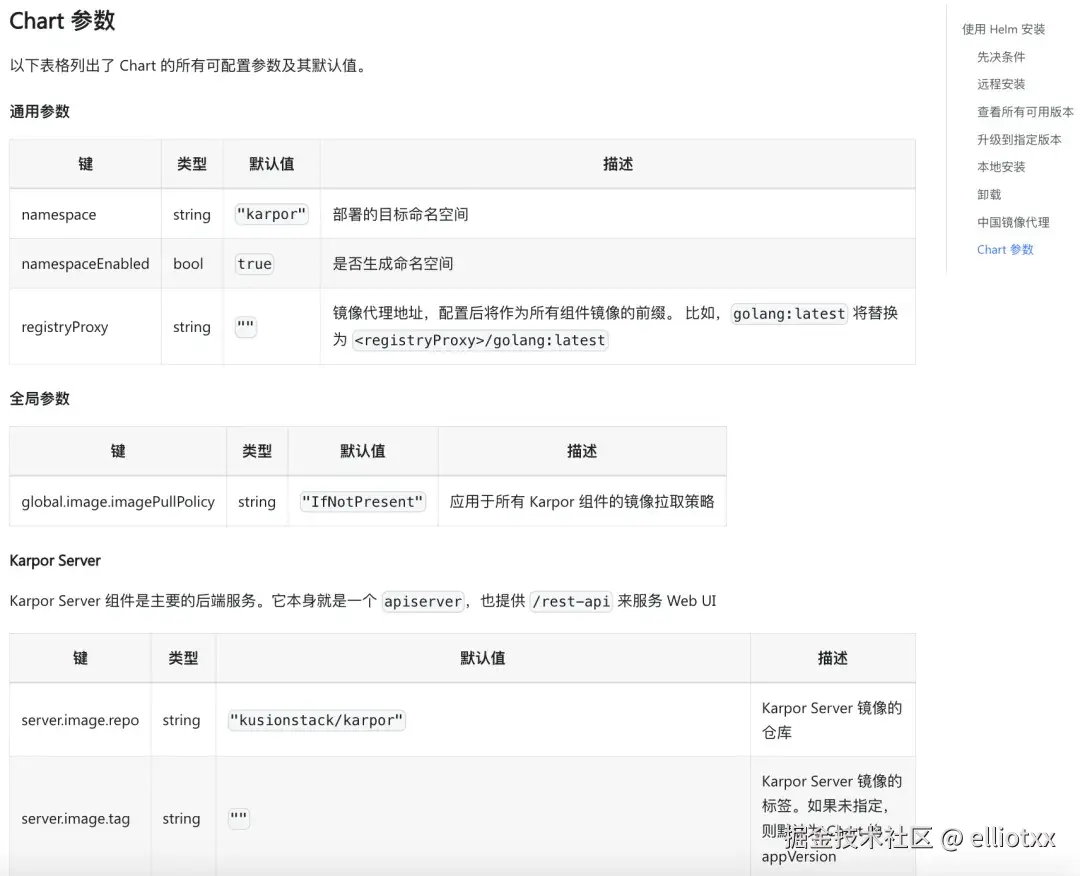
Task: Select 'global.image.imagePullPolicy' key cell
Action: (118, 502)
